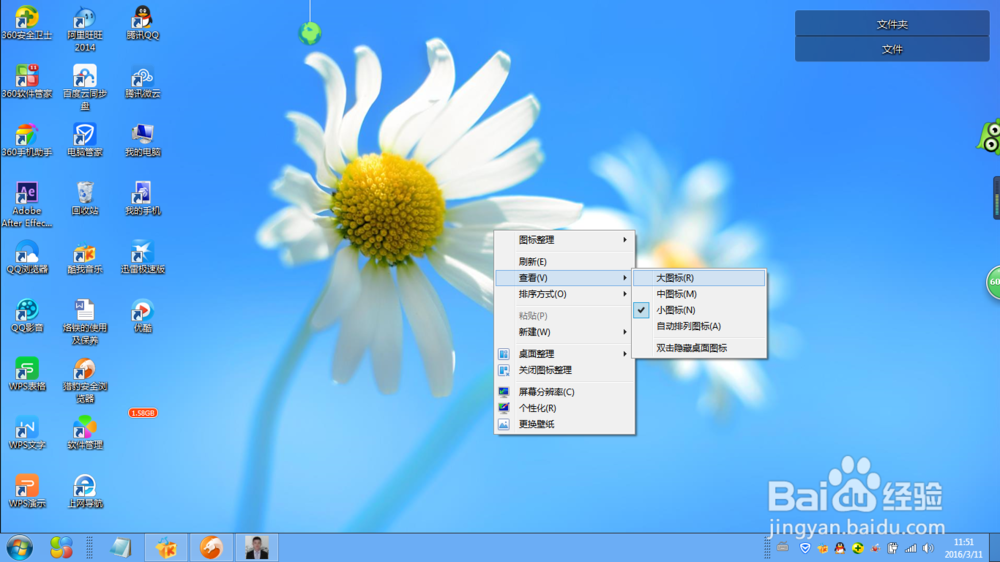Open the portrait photo taskbar thumbnail

(x=257, y=548)
